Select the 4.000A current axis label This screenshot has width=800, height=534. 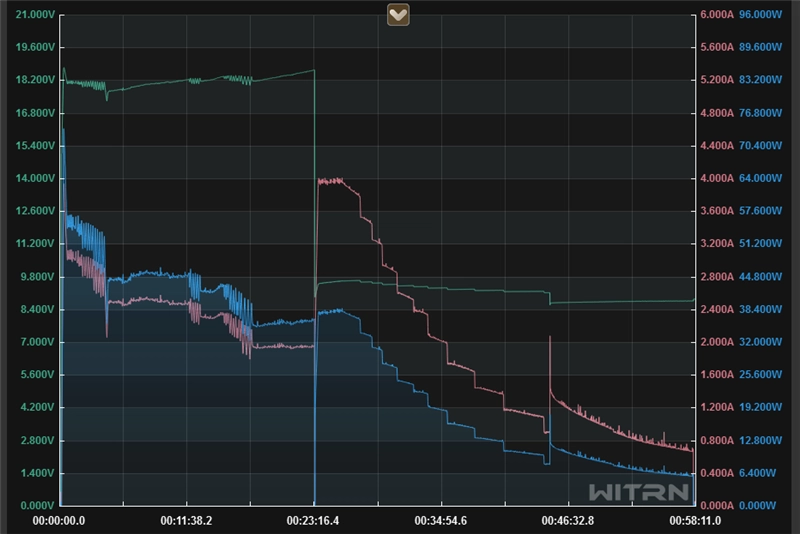[717, 178]
